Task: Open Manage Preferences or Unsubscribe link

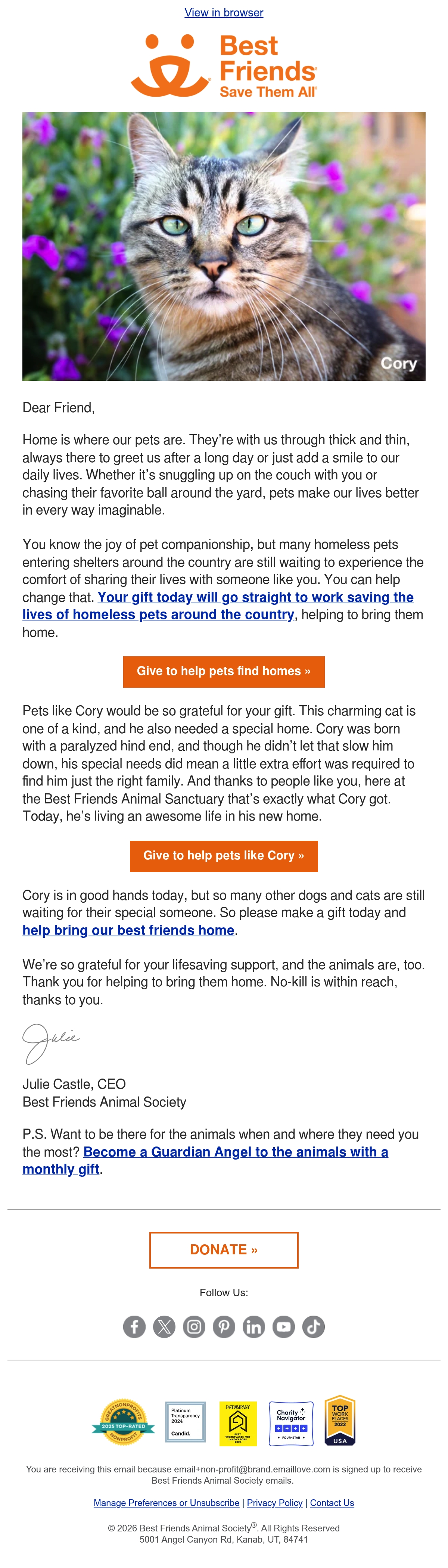Action: click(x=167, y=1503)
